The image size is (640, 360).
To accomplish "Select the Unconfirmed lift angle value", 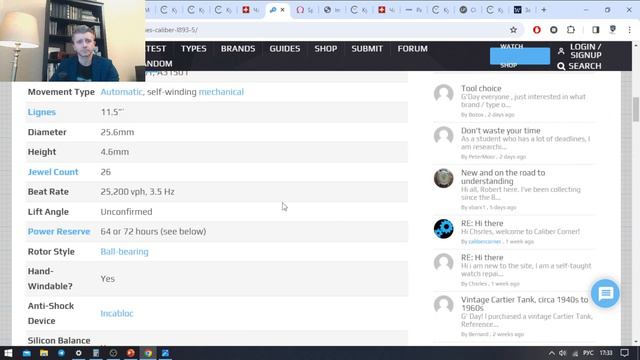I will 126,212.
